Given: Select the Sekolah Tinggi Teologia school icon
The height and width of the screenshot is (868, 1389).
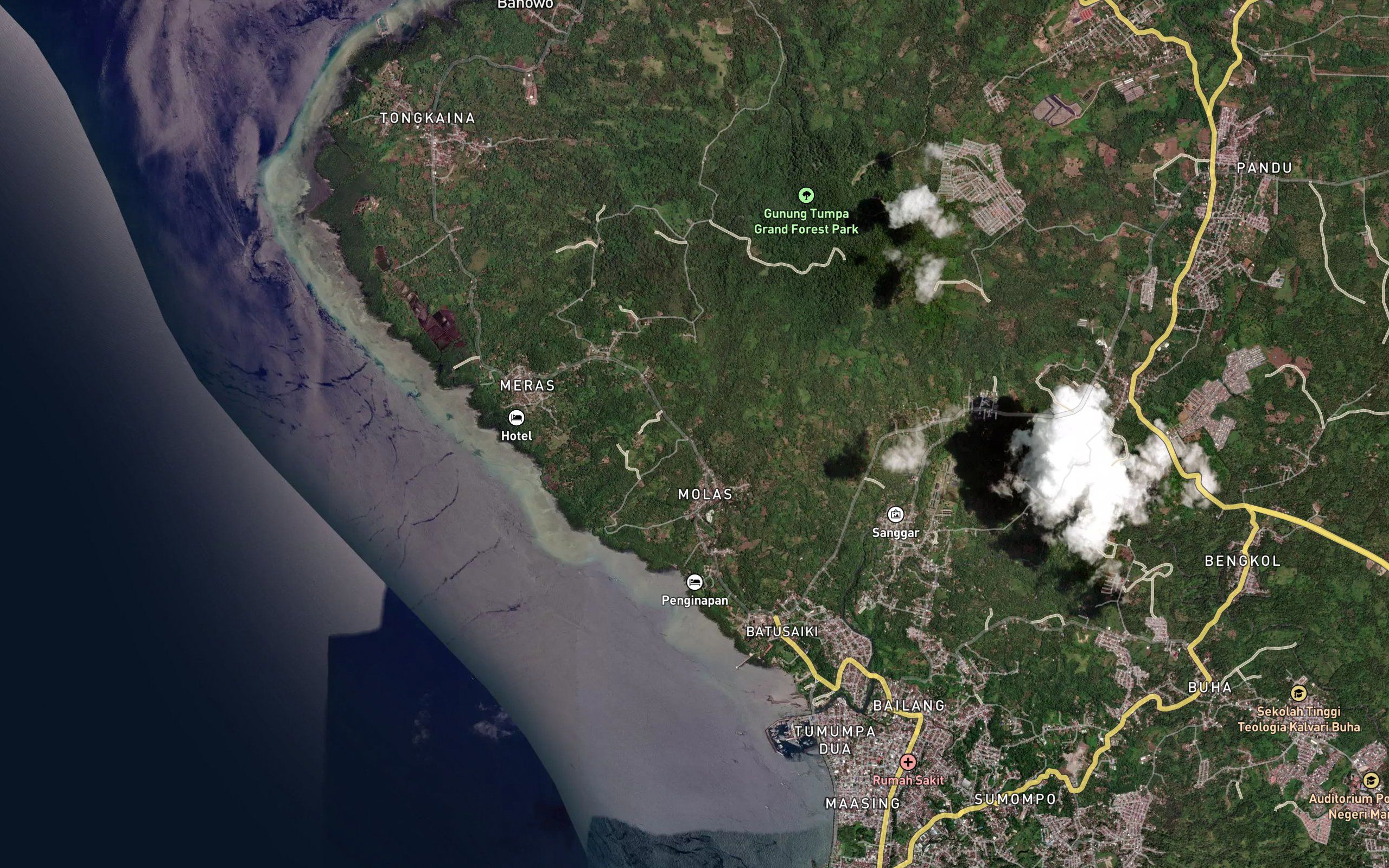Looking at the screenshot, I should tap(1298, 693).
